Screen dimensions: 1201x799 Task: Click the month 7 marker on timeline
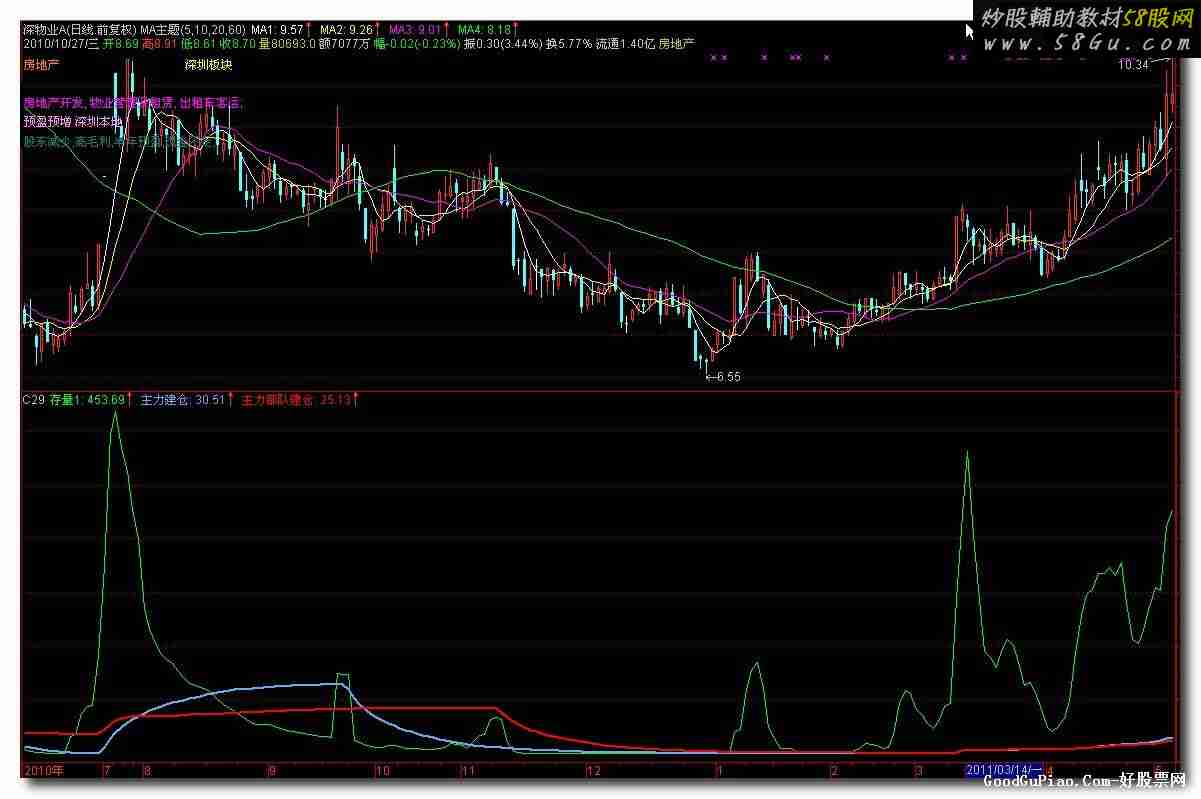click(107, 771)
